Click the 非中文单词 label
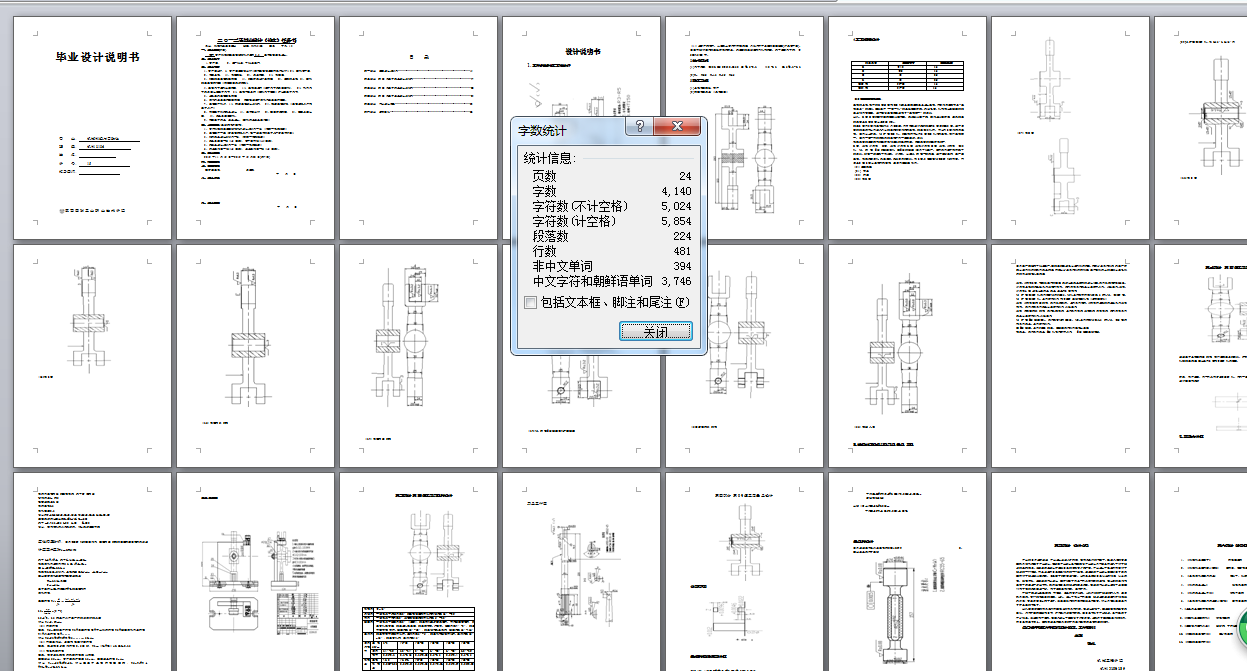The height and width of the screenshot is (671, 1247). [x=563, y=266]
